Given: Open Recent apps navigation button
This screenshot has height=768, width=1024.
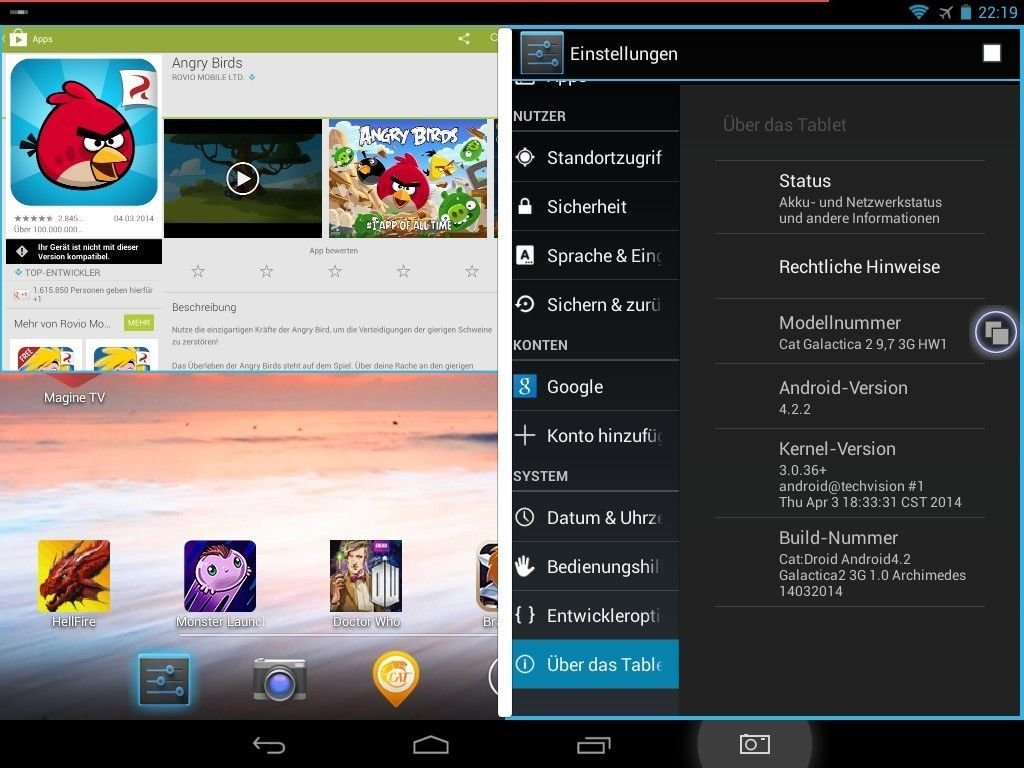Looking at the screenshot, I should tap(594, 744).
